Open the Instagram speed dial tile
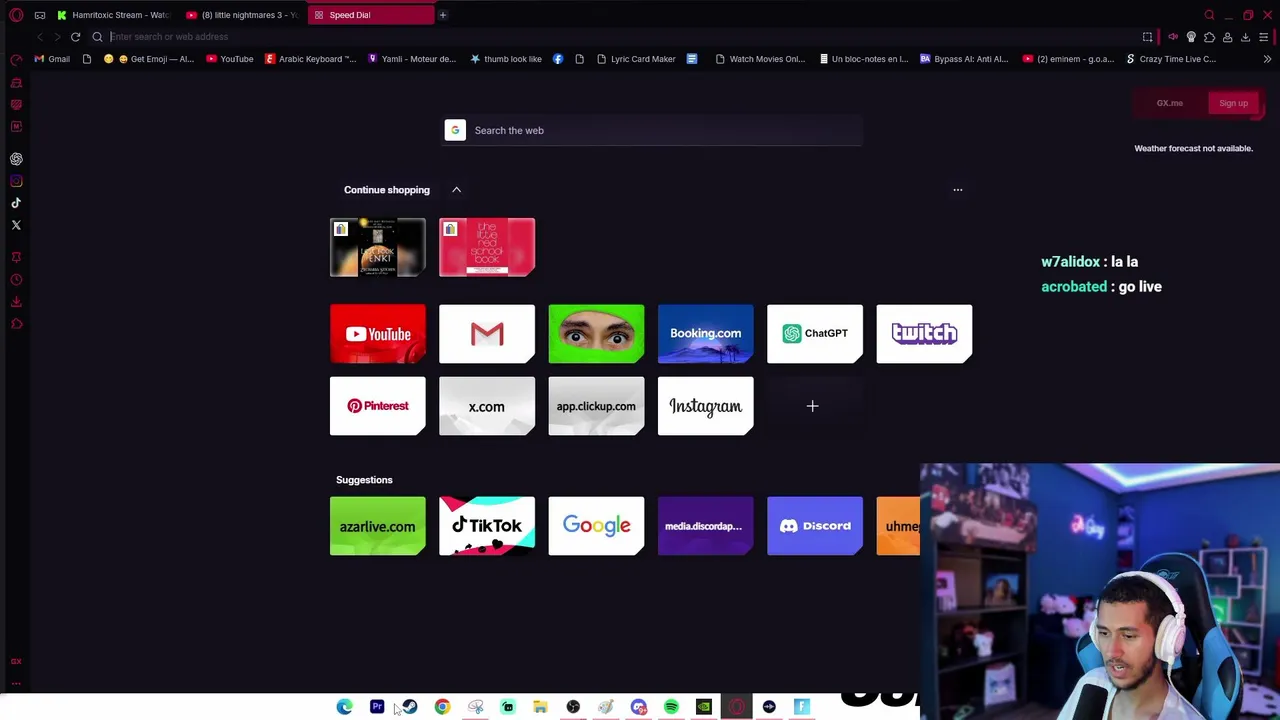This screenshot has height=720, width=1280. pyautogui.click(x=706, y=406)
